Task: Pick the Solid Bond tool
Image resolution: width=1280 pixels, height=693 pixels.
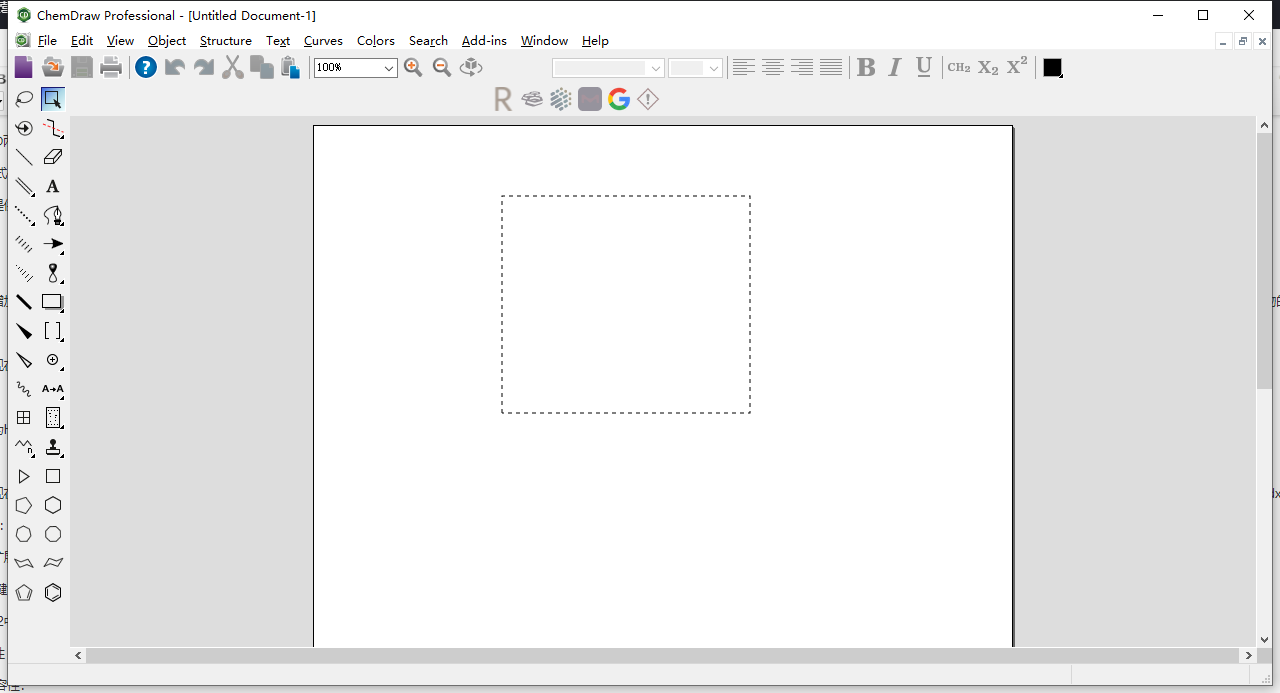Action: point(24,157)
